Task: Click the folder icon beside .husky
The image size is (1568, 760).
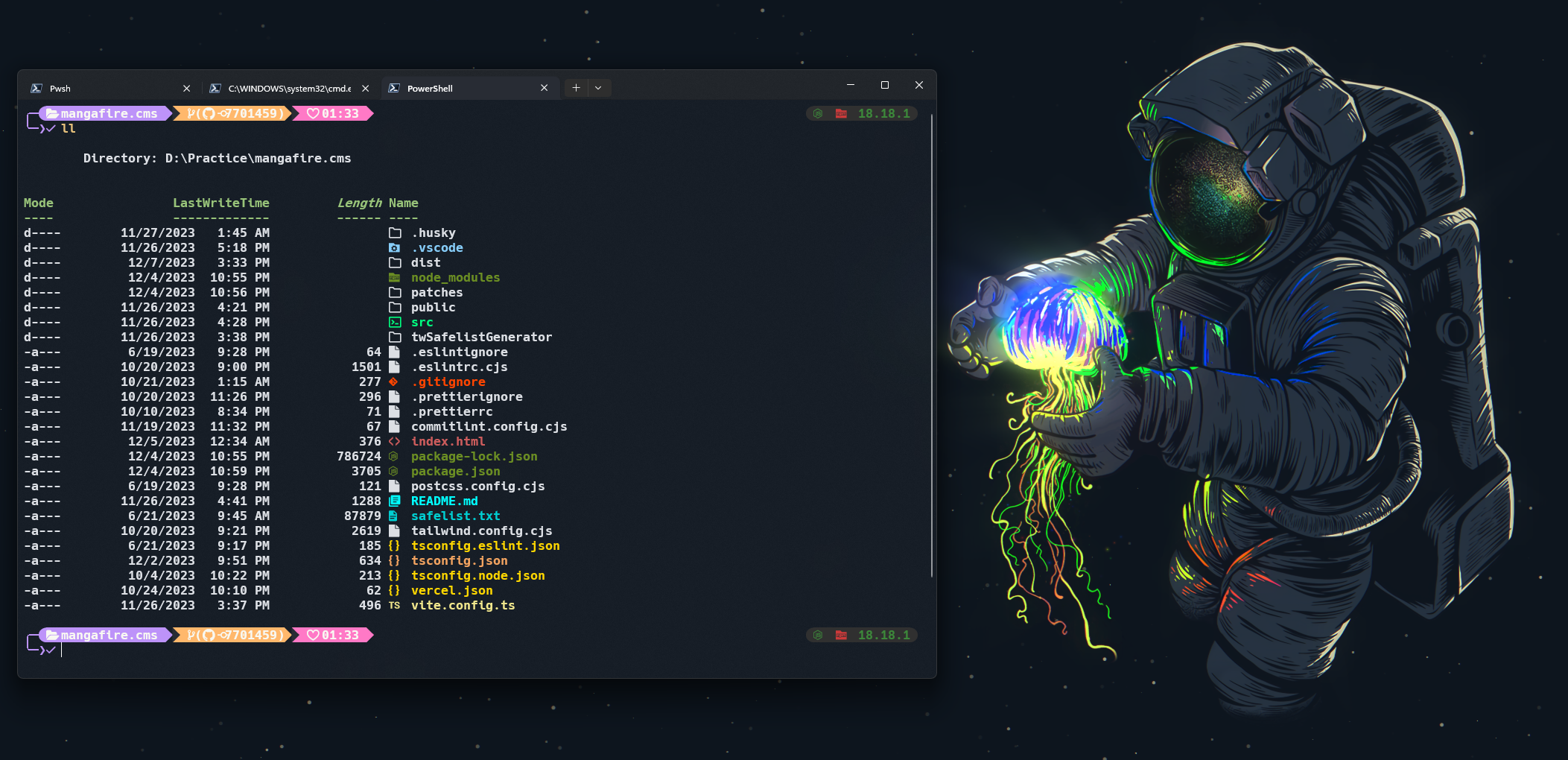Action: (395, 233)
